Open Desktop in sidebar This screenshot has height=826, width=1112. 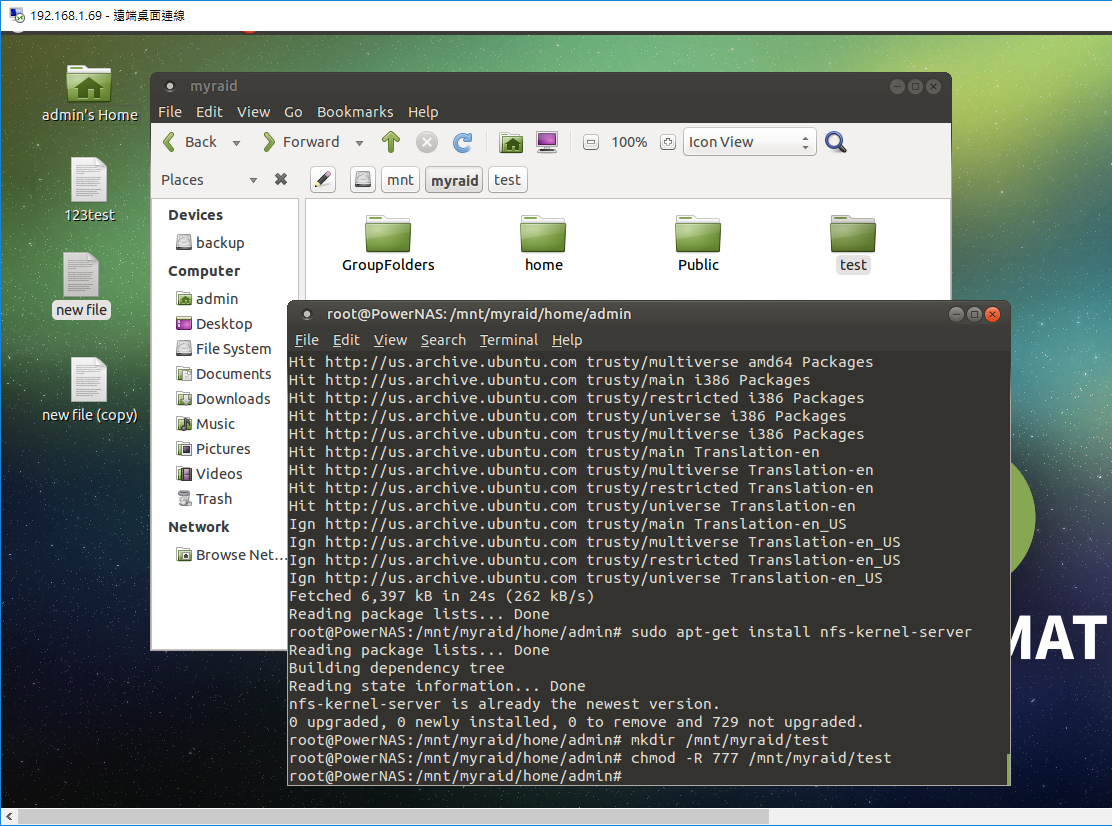pos(214,324)
